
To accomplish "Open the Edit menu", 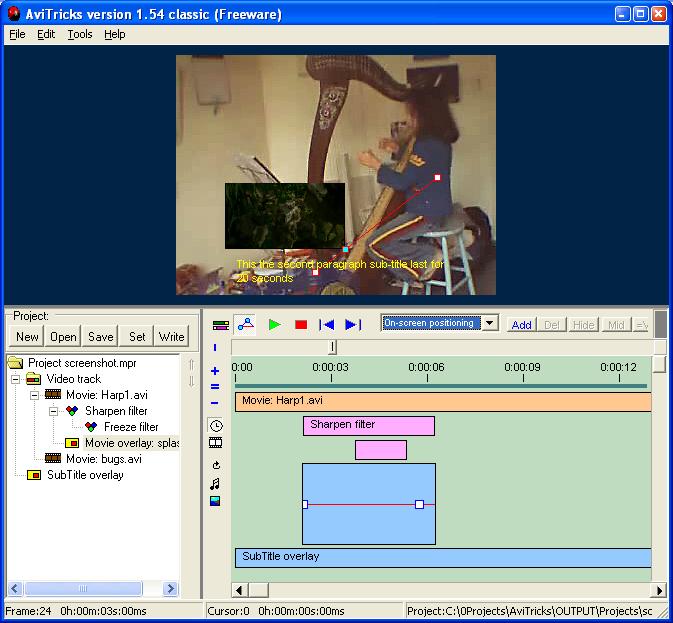I will pyautogui.click(x=46, y=34).
